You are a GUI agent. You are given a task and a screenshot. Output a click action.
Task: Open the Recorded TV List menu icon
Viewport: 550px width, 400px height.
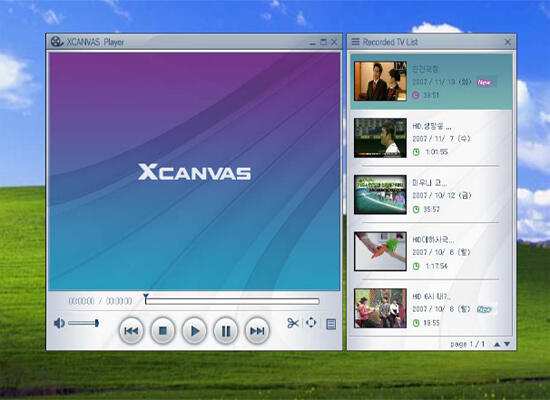[x=356, y=42]
